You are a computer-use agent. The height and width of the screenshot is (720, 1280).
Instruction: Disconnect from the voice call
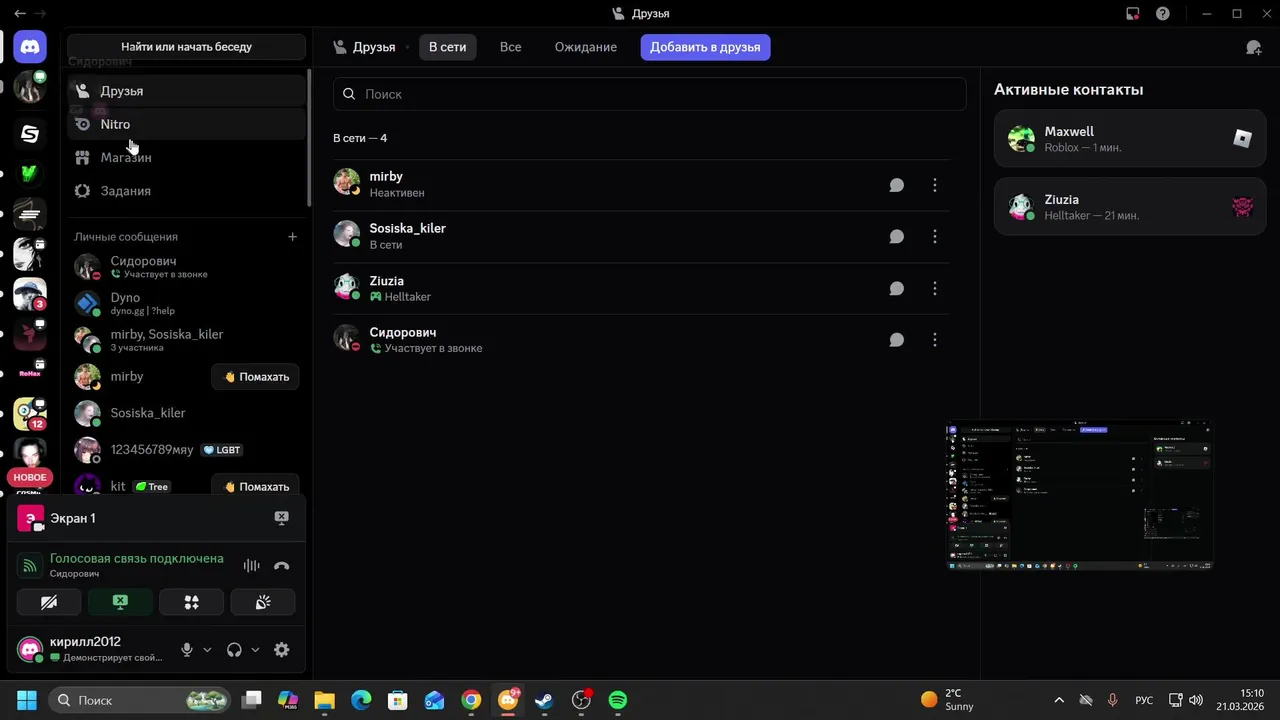click(282, 566)
